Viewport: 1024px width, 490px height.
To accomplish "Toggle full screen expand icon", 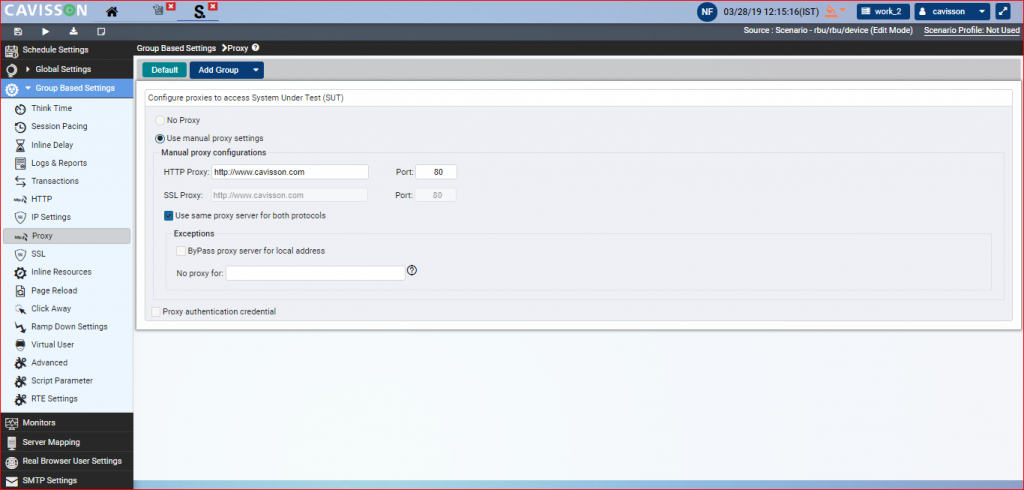I will point(1002,11).
